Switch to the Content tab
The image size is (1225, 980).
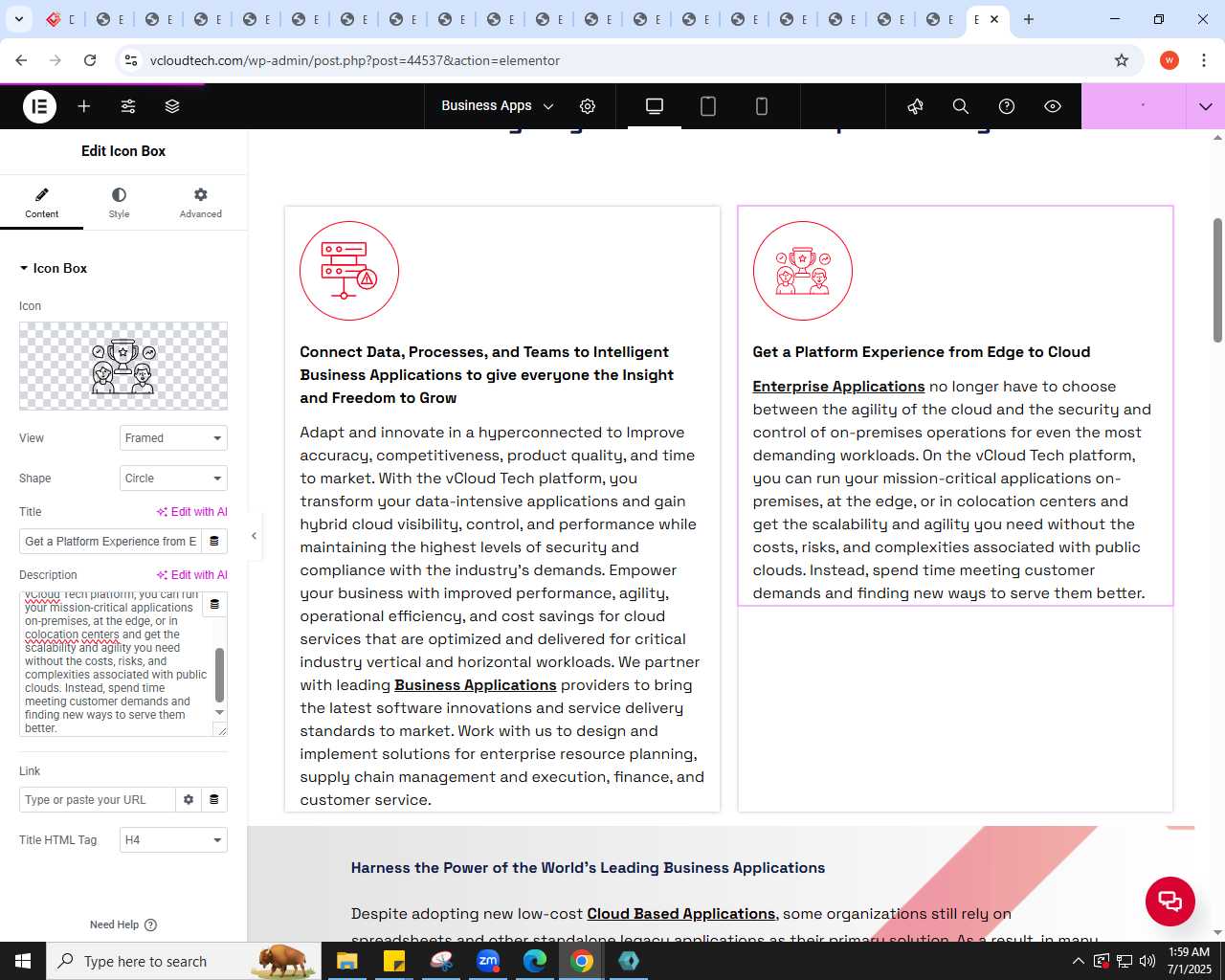click(41, 203)
